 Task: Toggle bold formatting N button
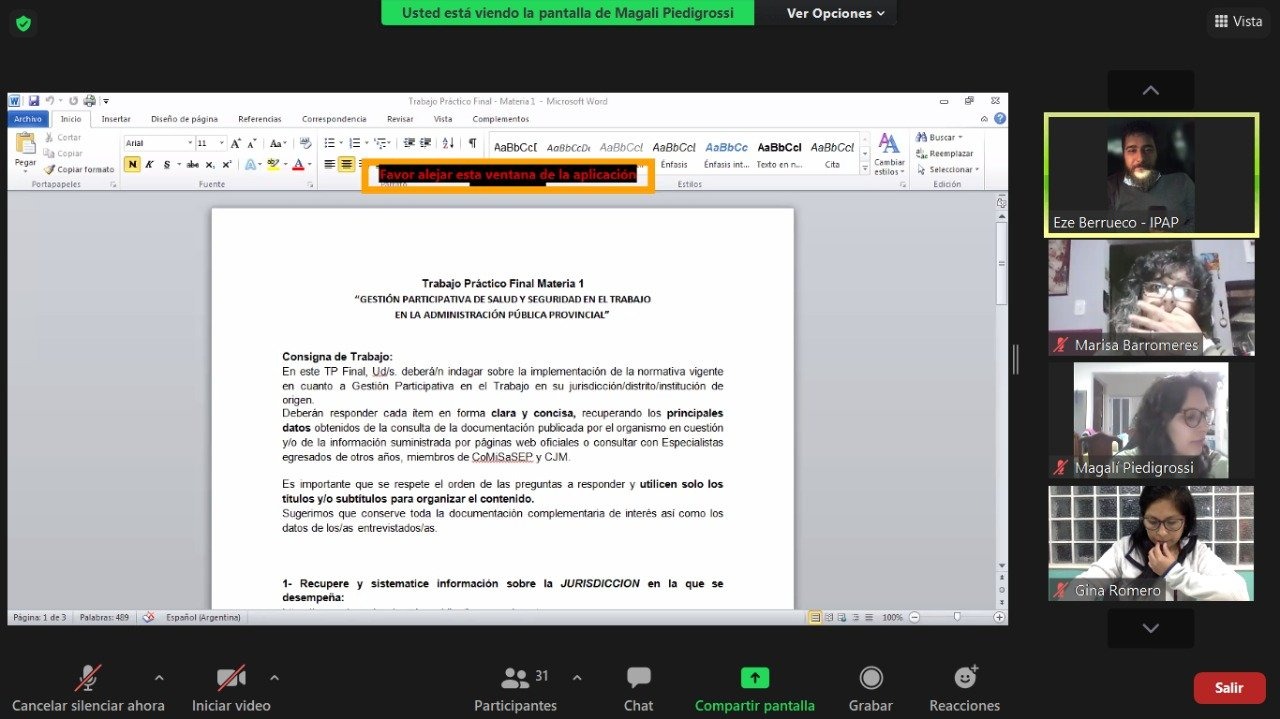click(132, 164)
